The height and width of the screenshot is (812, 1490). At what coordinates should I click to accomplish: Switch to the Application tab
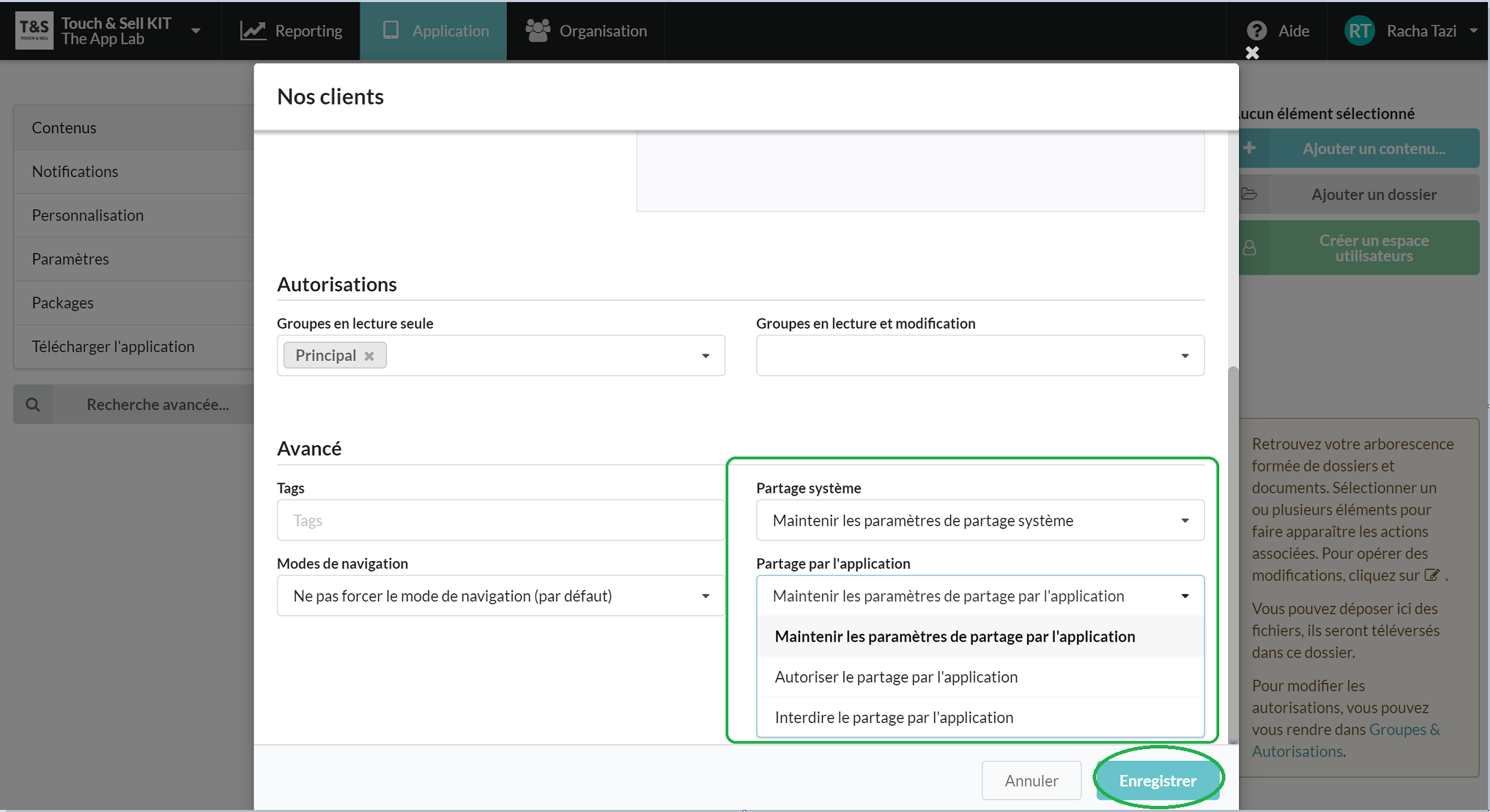(x=434, y=31)
